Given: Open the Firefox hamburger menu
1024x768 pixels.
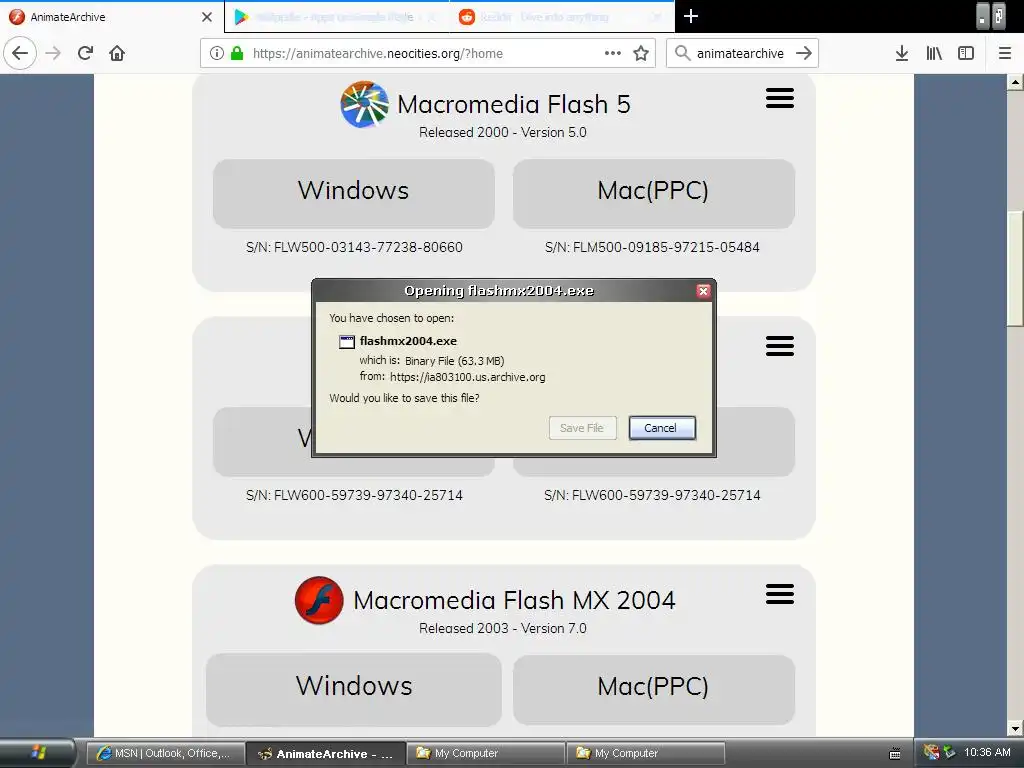Looking at the screenshot, I should tap(1005, 53).
